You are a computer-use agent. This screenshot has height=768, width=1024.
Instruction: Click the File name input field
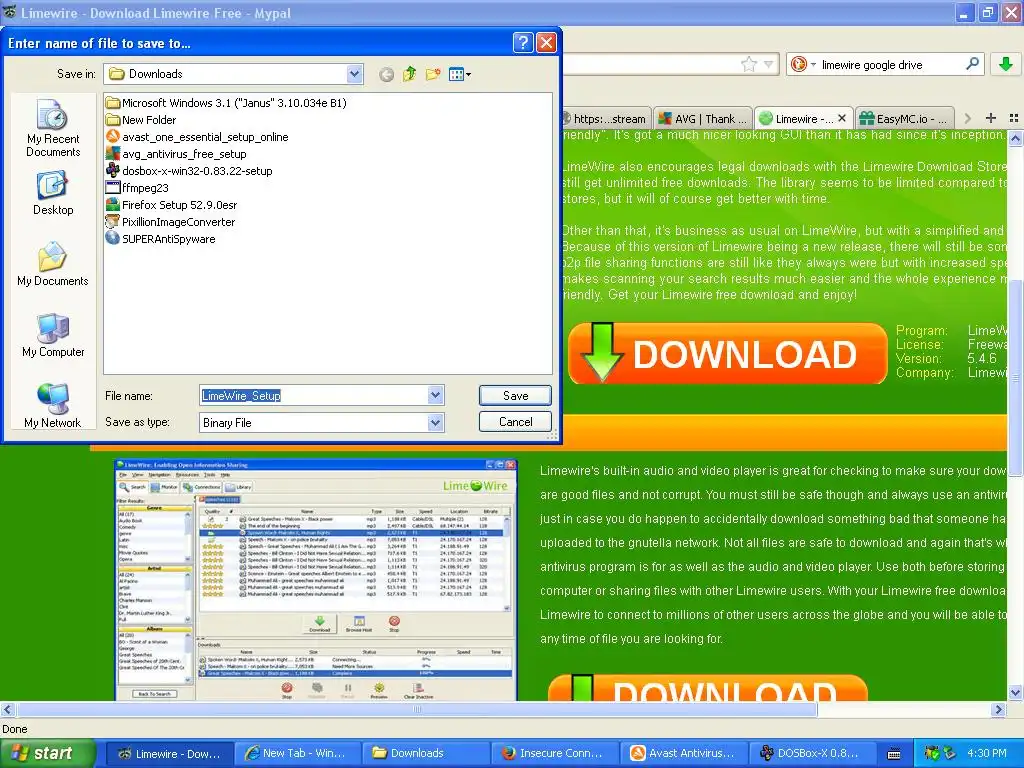click(x=313, y=395)
